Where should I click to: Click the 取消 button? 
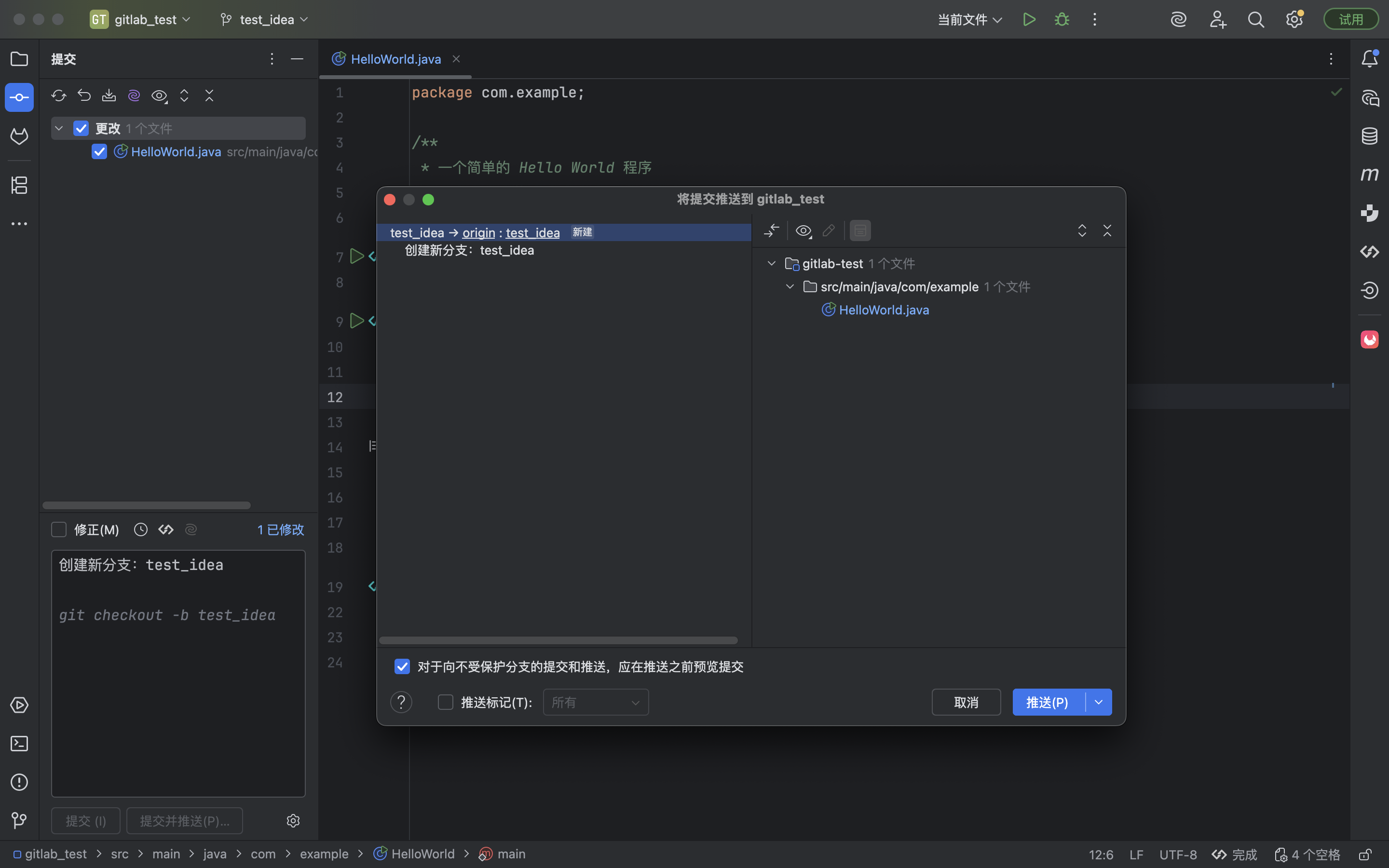pos(966,702)
